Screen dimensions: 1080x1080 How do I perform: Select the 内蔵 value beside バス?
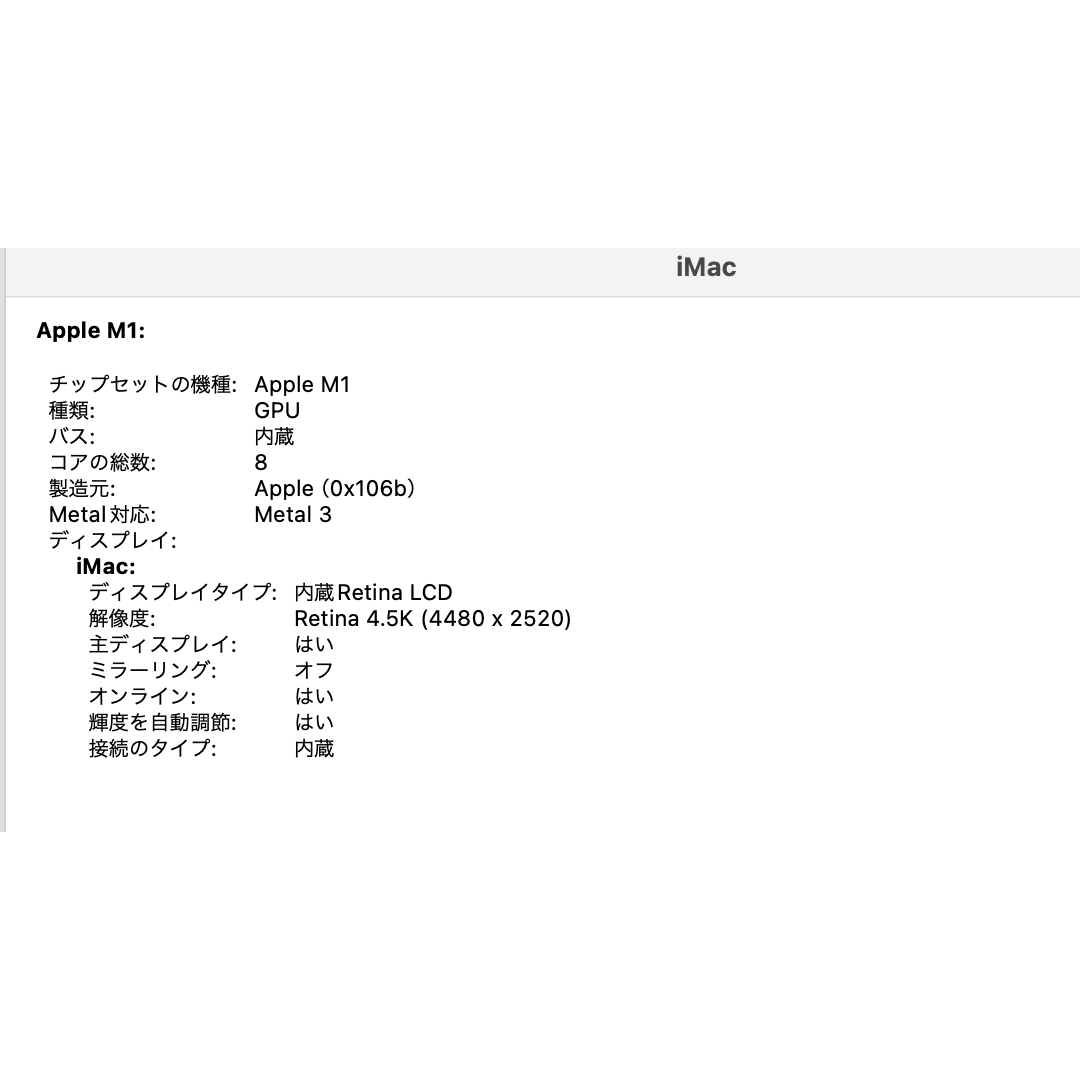click(274, 437)
